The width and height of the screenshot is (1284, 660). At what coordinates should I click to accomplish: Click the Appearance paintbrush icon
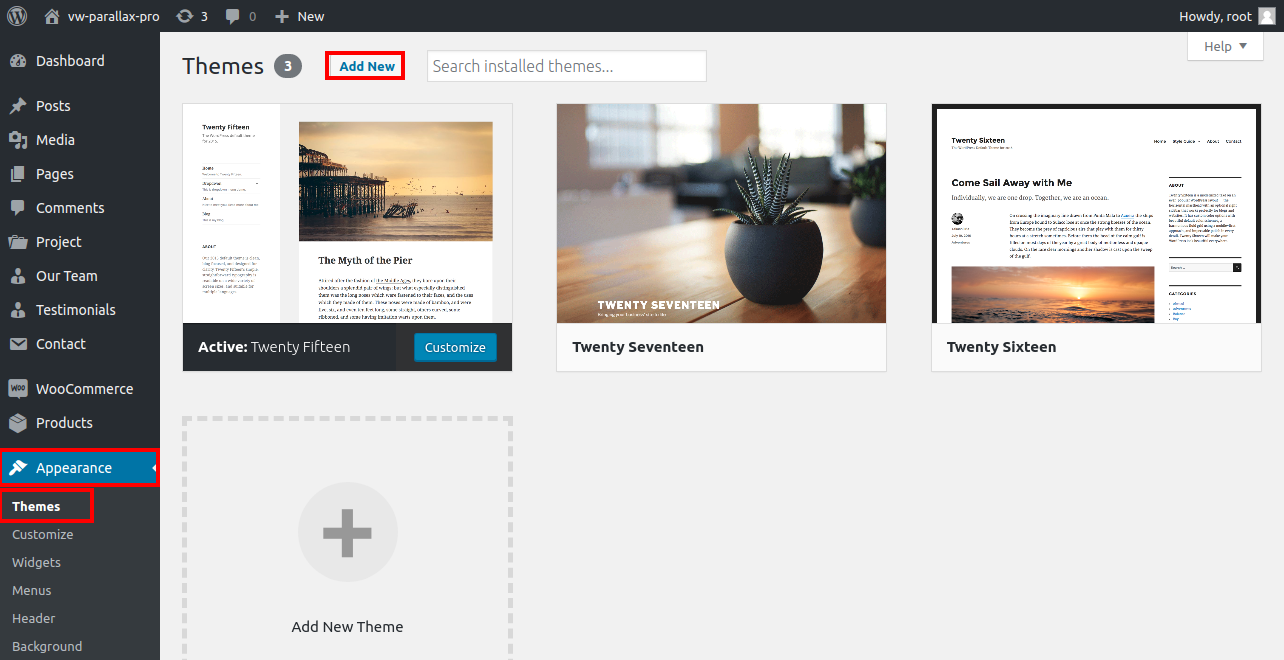18,468
